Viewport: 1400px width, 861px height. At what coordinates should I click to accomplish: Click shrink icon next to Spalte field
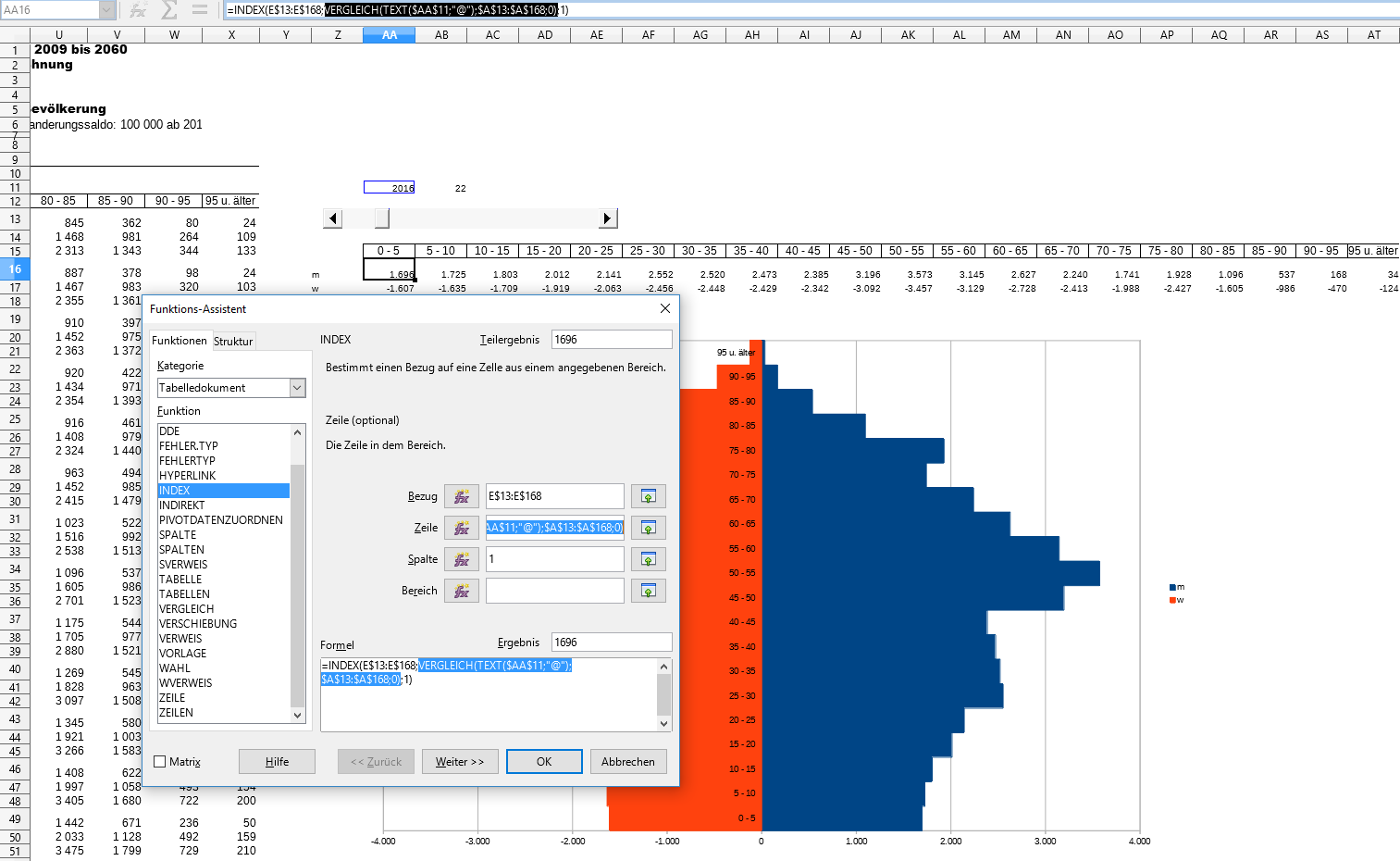point(648,559)
